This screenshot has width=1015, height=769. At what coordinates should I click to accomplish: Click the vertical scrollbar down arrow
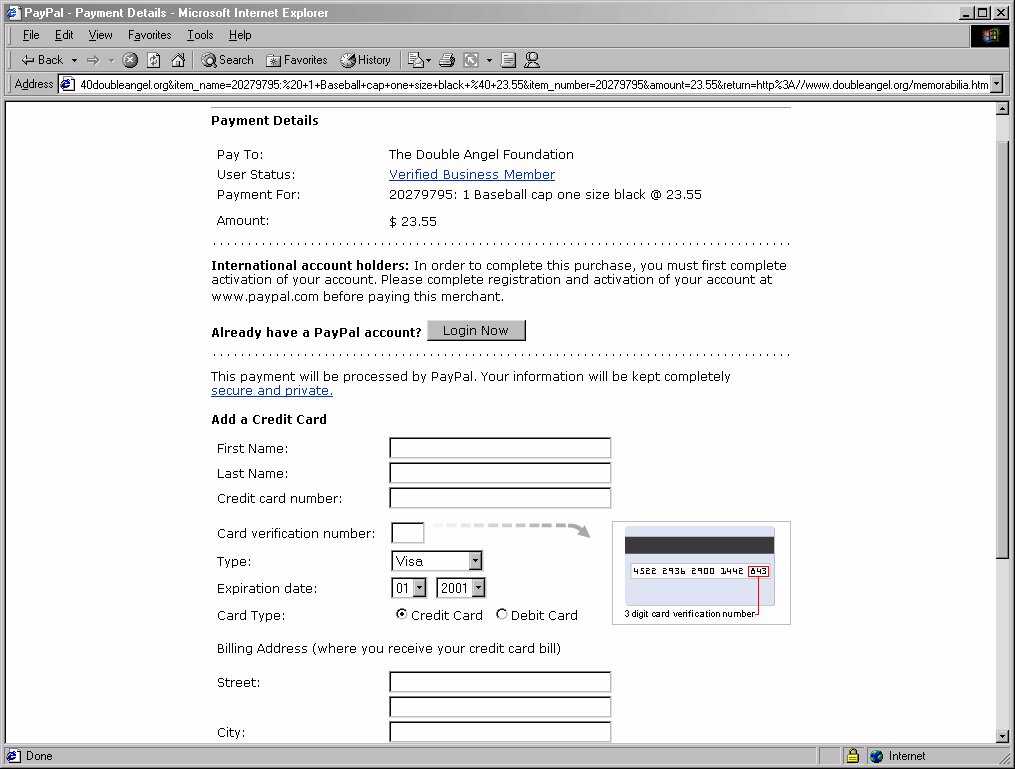pos(1003,736)
